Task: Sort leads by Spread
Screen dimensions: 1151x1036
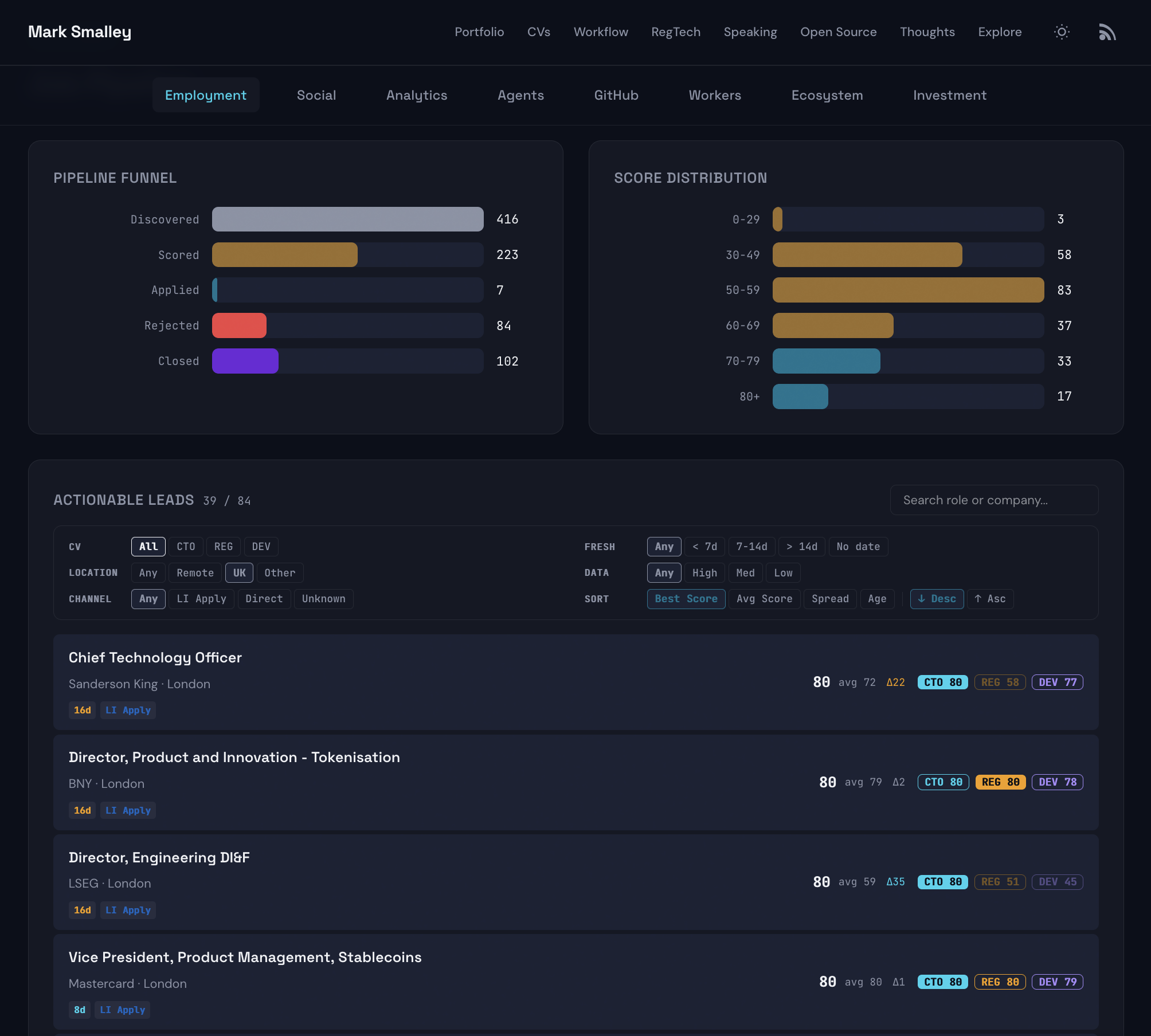Action: pos(831,599)
